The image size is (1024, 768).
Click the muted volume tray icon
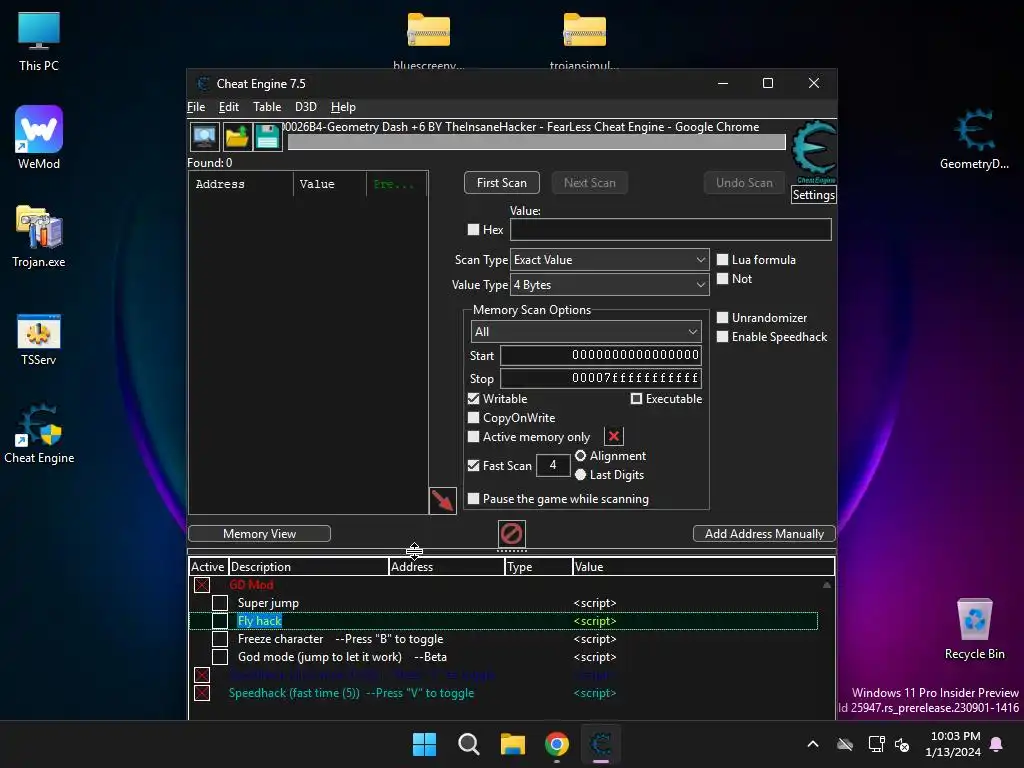(x=903, y=744)
